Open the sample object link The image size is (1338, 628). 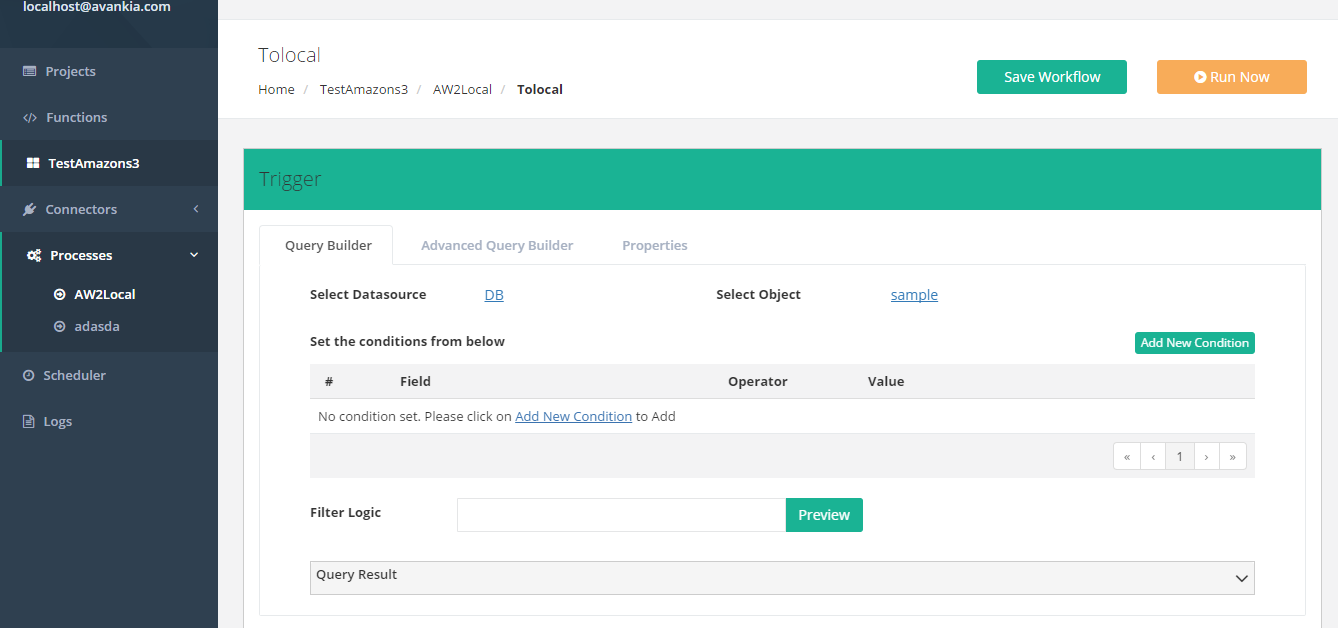pos(914,295)
